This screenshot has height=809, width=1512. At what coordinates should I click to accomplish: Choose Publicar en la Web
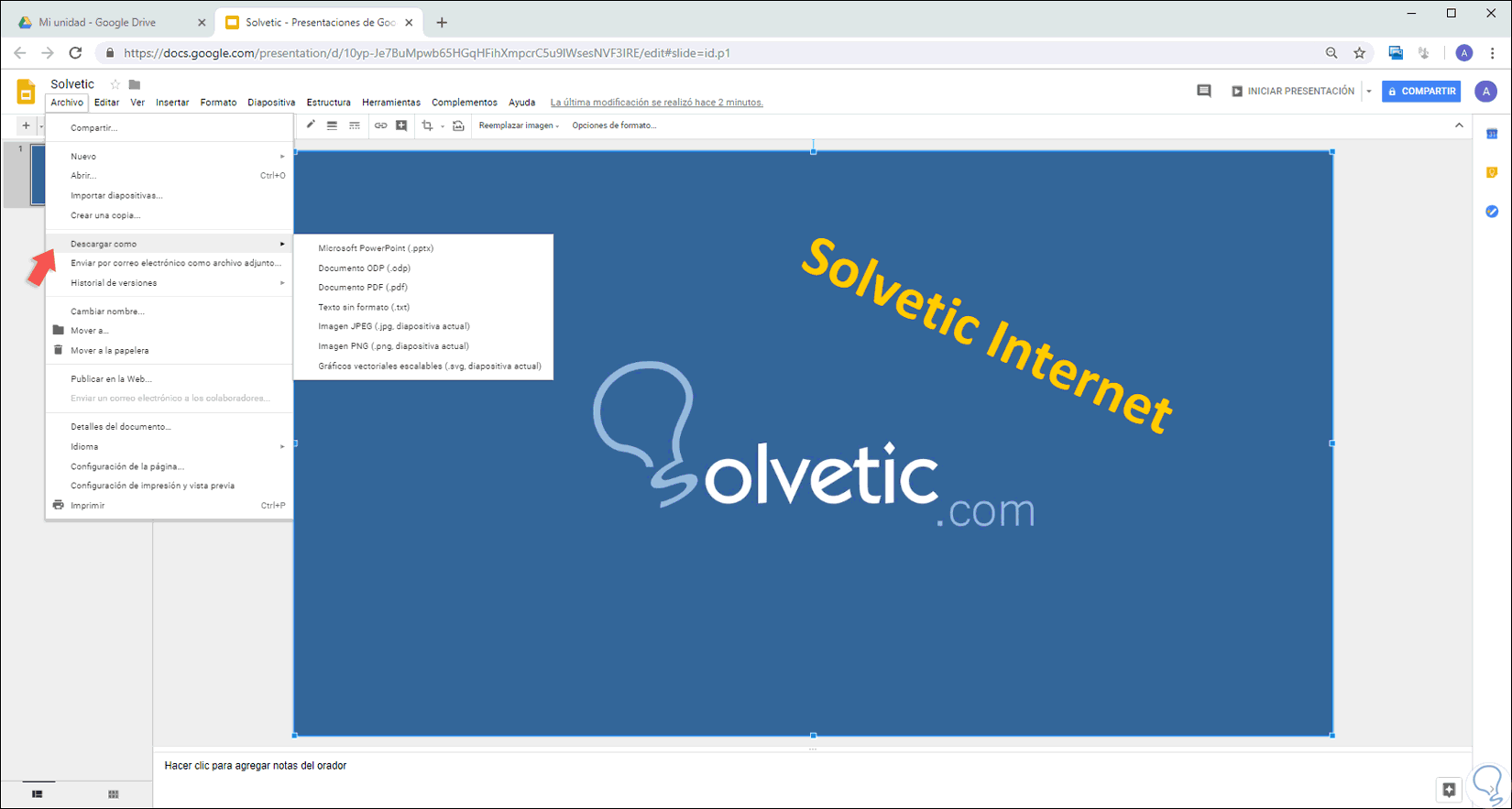point(170,379)
